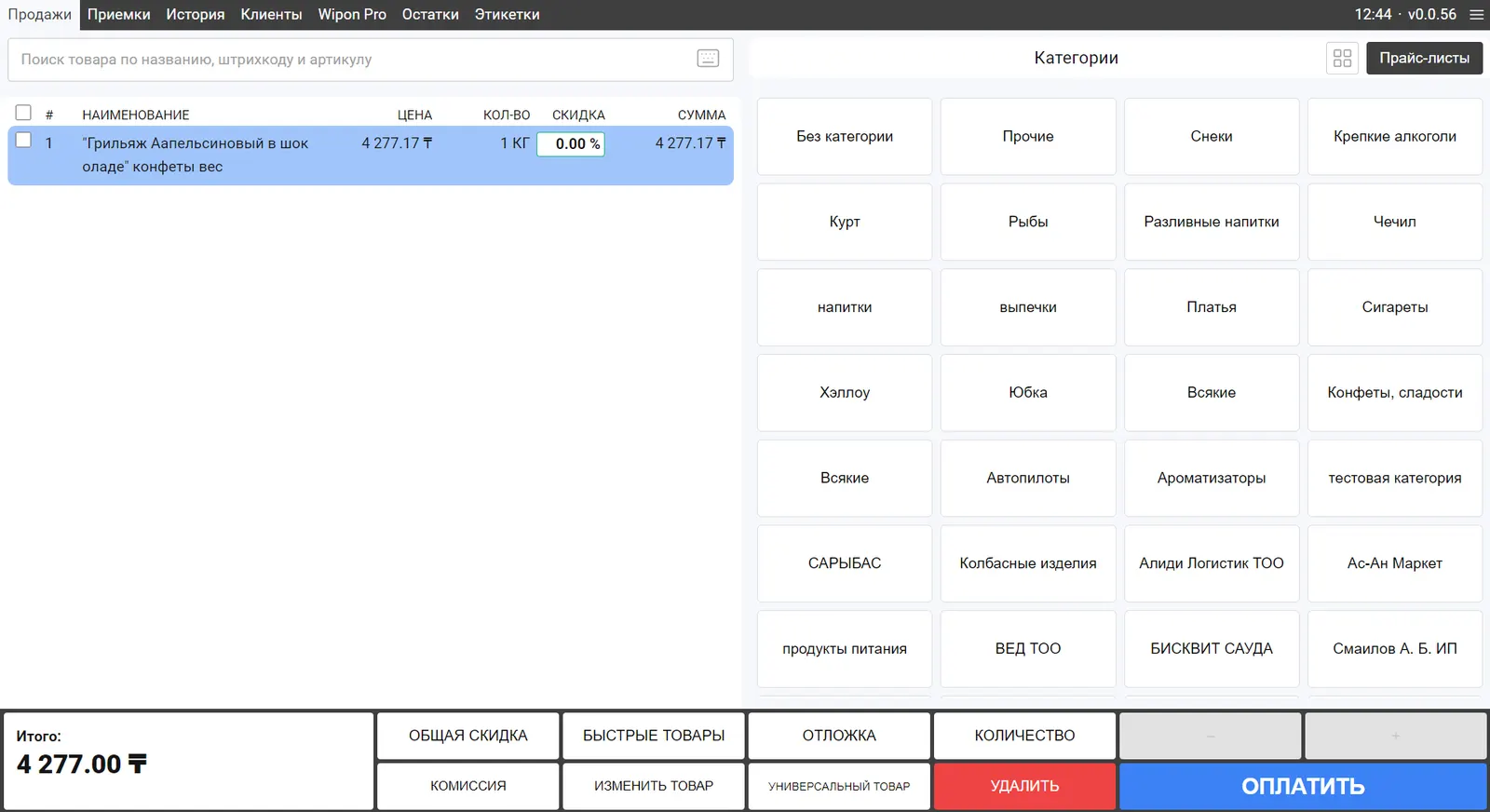
Task: Switch to the Остатки tab
Action: tap(430, 15)
